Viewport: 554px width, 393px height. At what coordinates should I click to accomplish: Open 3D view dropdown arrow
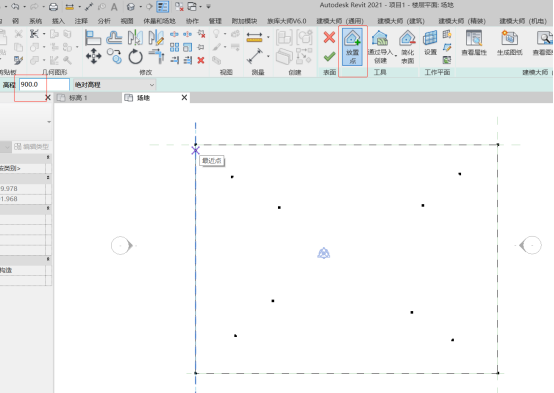pyautogui.click(x=140, y=7)
